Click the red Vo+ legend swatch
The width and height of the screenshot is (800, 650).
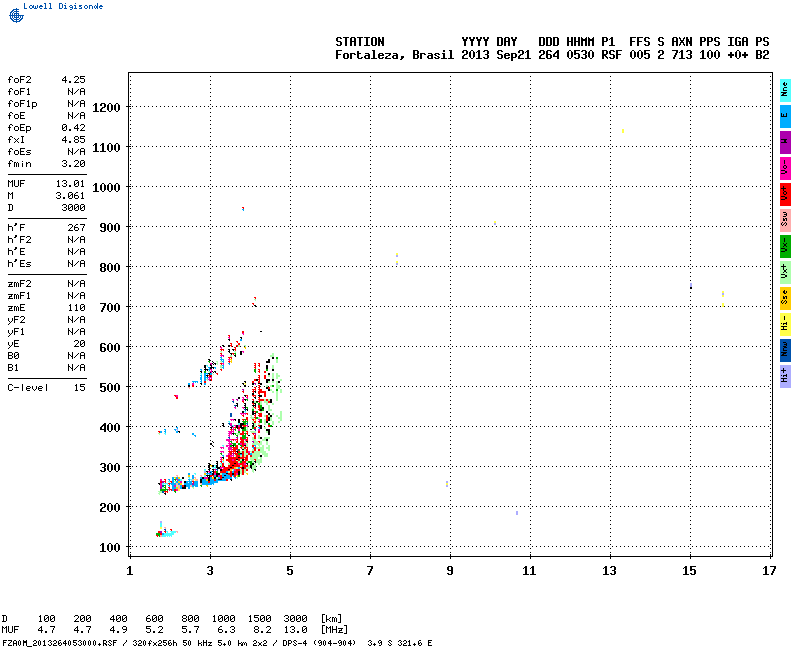coord(785,192)
